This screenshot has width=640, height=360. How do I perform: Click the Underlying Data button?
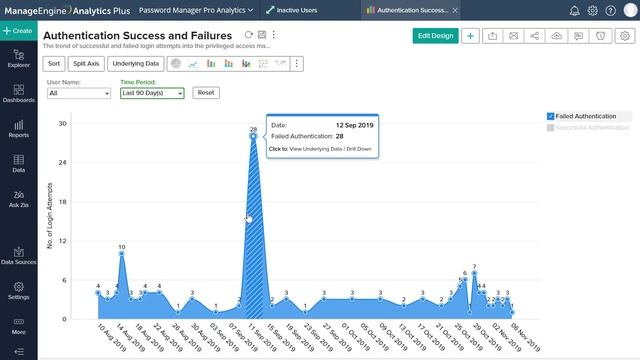coord(136,64)
